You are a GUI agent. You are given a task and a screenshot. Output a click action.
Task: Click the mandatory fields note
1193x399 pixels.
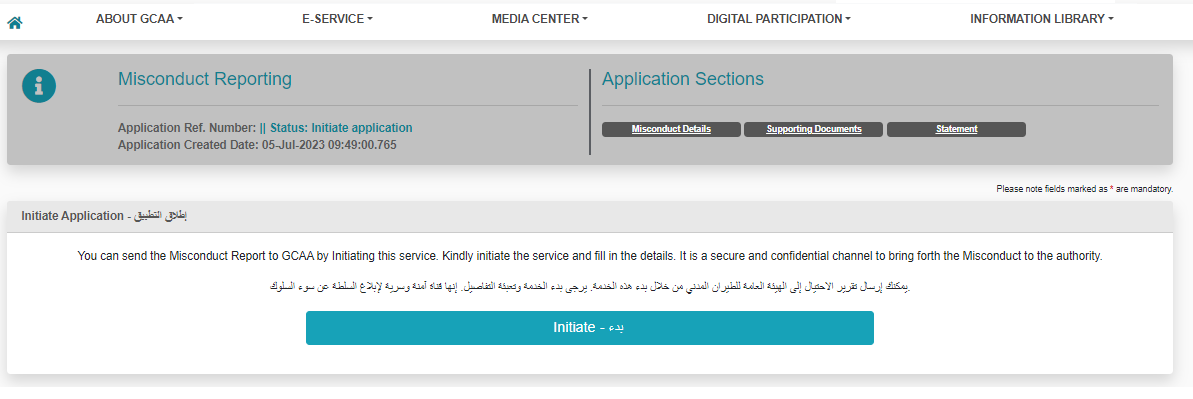click(x=1084, y=189)
